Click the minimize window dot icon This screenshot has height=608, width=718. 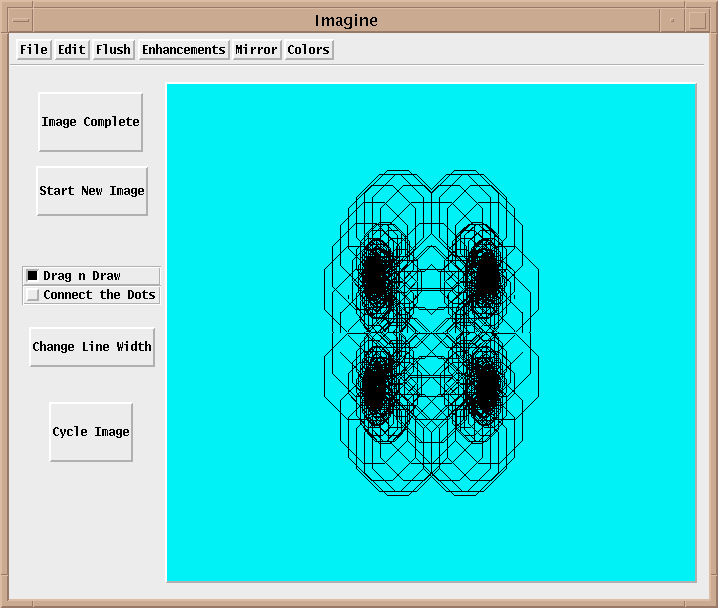point(672,20)
